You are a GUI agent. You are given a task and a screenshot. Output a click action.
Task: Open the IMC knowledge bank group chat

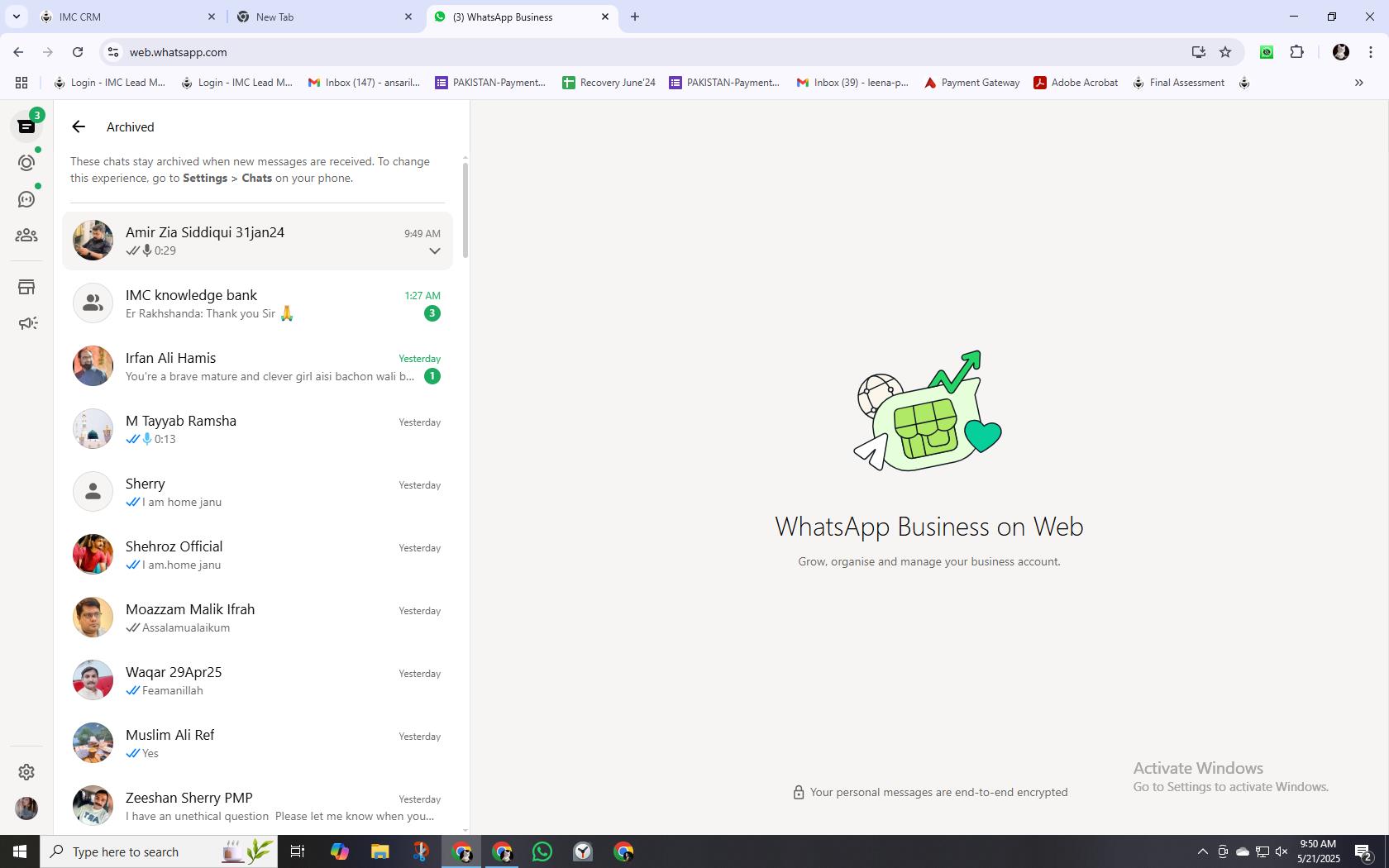257,303
